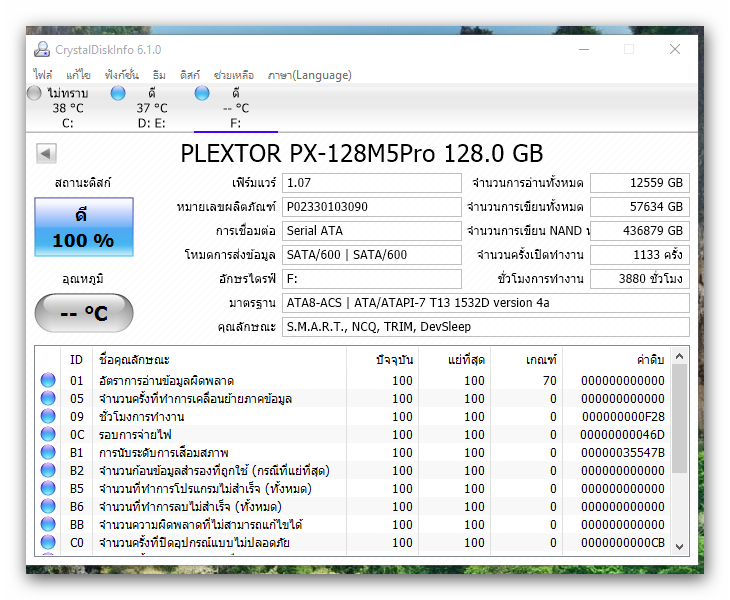Screen dimensions: 730x600
Task: Click status circle of attribute row 09
Action: pyautogui.click(x=48, y=416)
